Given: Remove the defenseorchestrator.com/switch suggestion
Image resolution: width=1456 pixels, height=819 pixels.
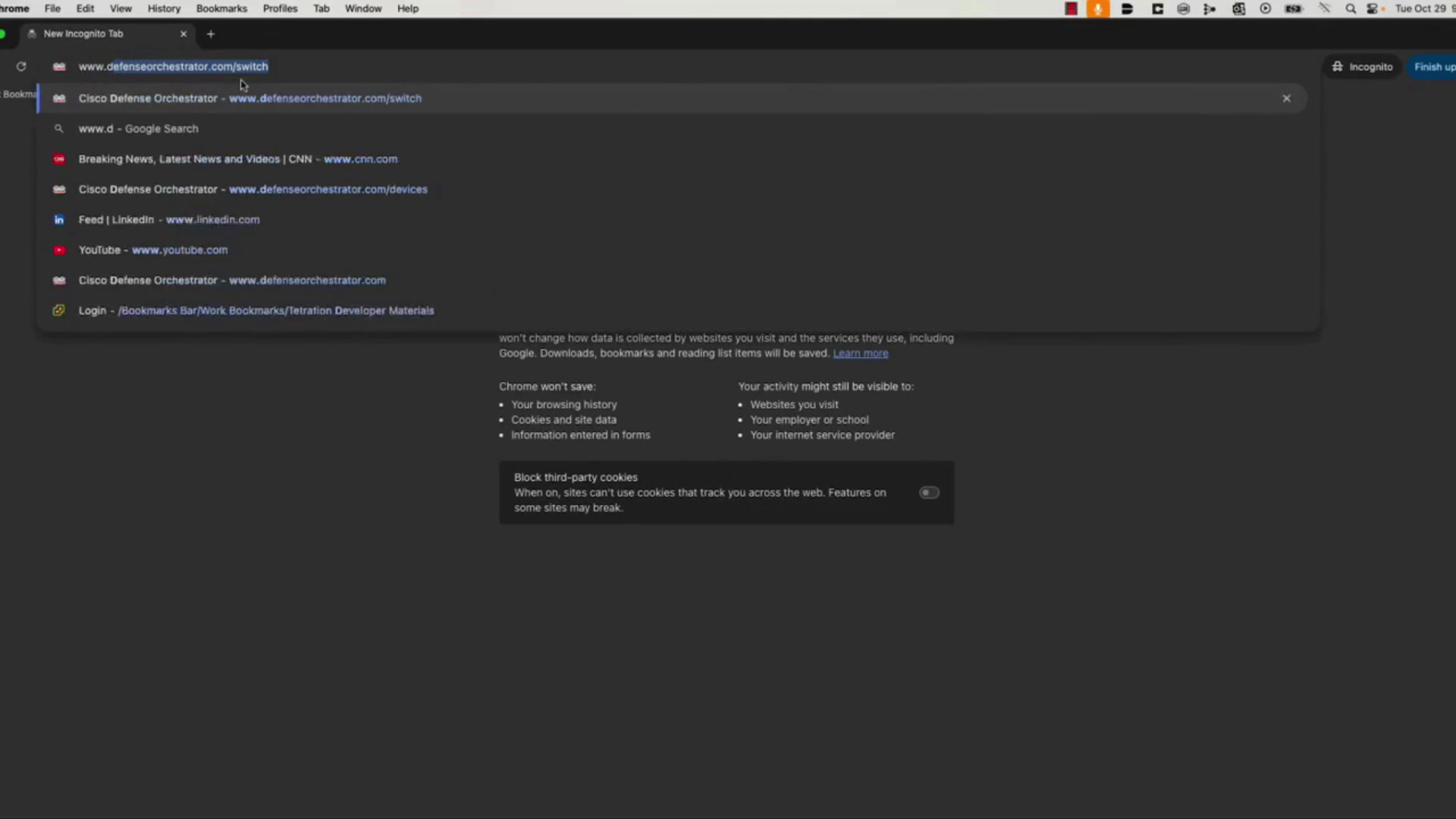Looking at the screenshot, I should point(1286,99).
